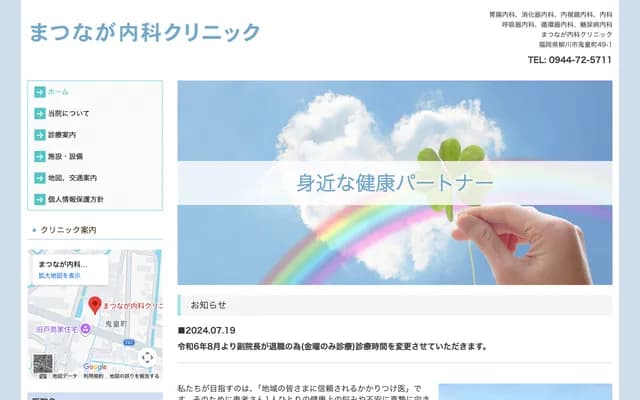
Task: Click the date 2024.07.19
Action: [x=210, y=330]
